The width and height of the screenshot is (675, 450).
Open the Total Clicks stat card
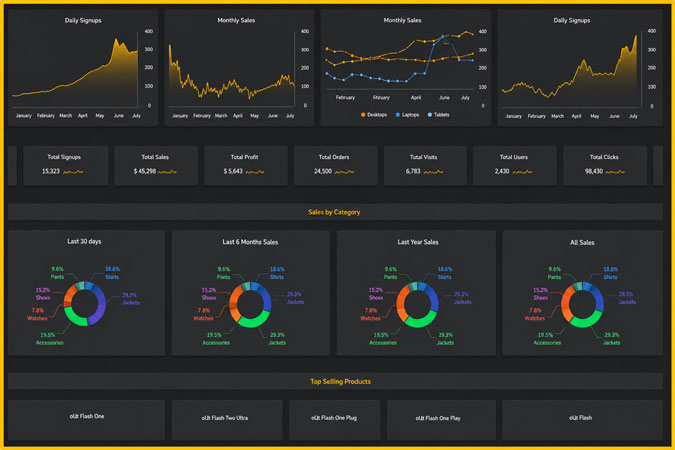(604, 166)
